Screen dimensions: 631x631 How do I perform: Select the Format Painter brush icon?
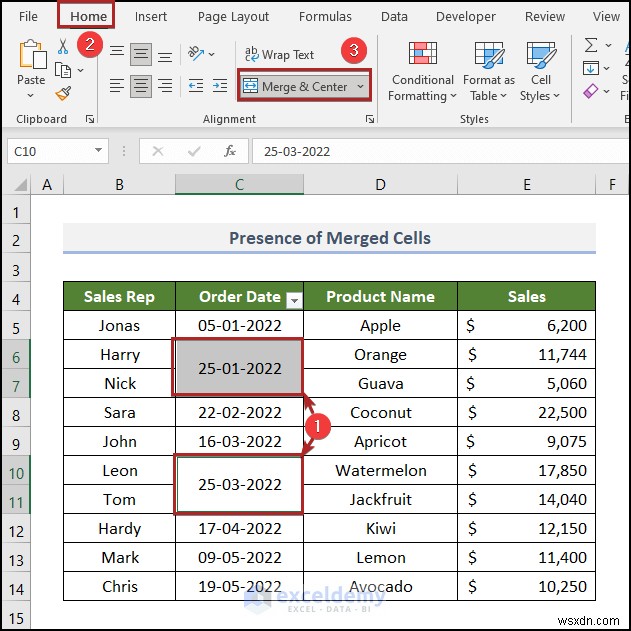tap(63, 94)
